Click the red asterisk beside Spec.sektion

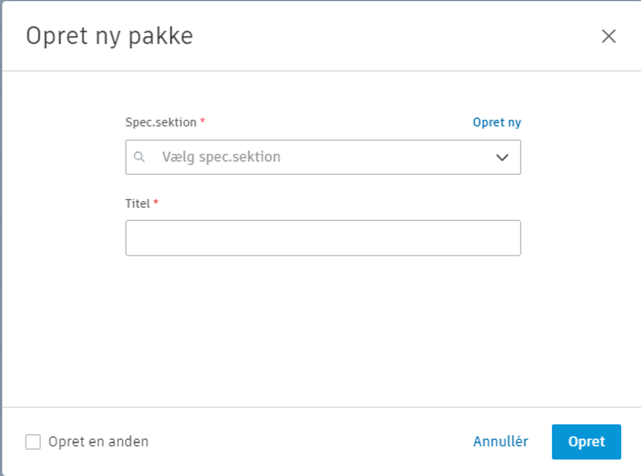[203, 122]
